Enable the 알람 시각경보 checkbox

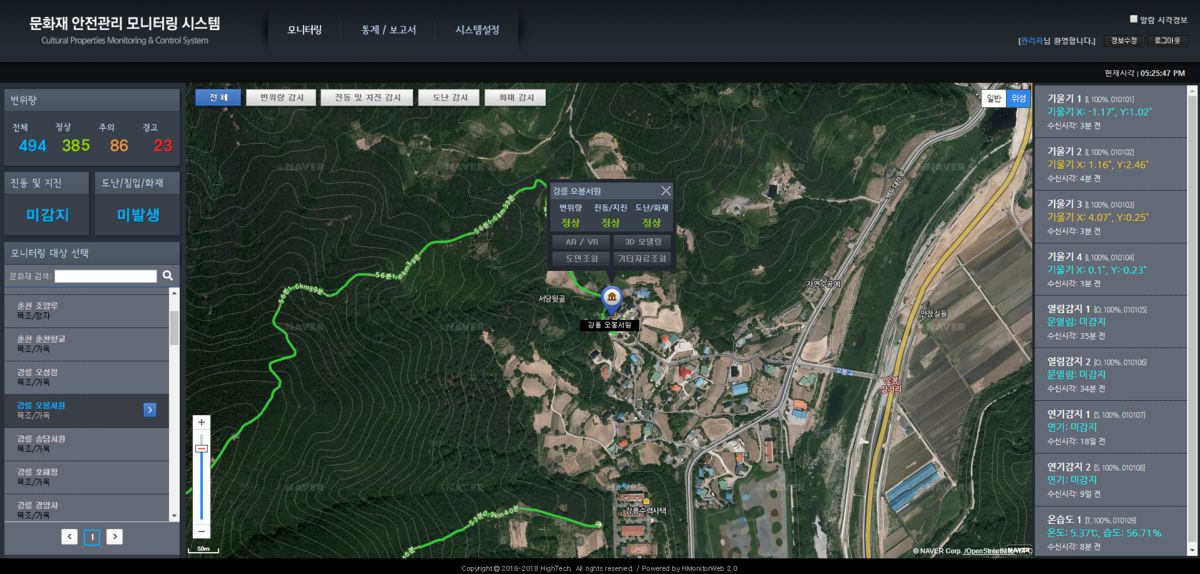1134,18
